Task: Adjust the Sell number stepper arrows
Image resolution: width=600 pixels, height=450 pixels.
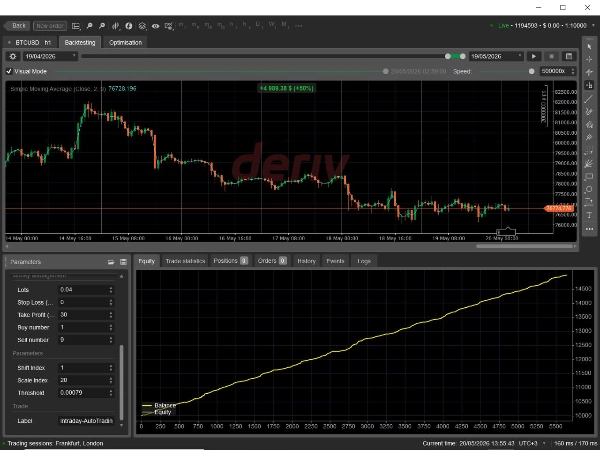Action: point(111,340)
